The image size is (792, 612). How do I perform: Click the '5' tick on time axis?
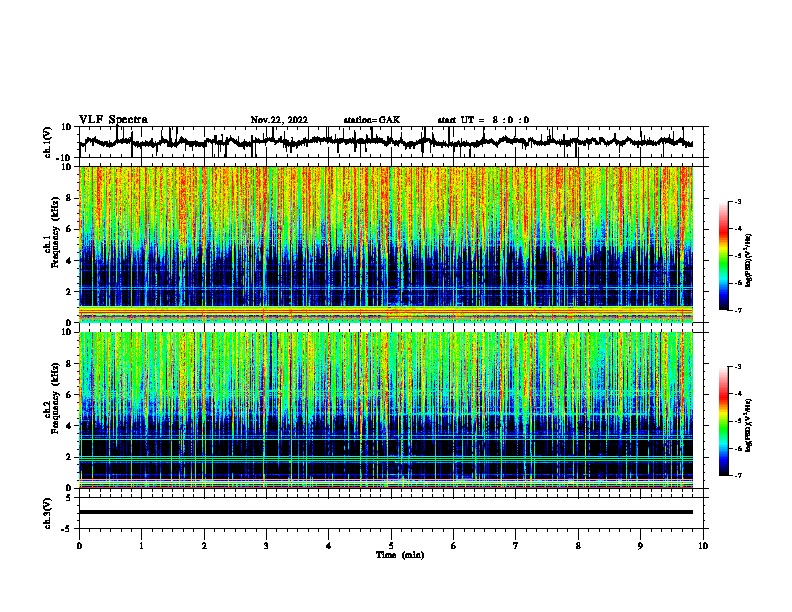(391, 546)
